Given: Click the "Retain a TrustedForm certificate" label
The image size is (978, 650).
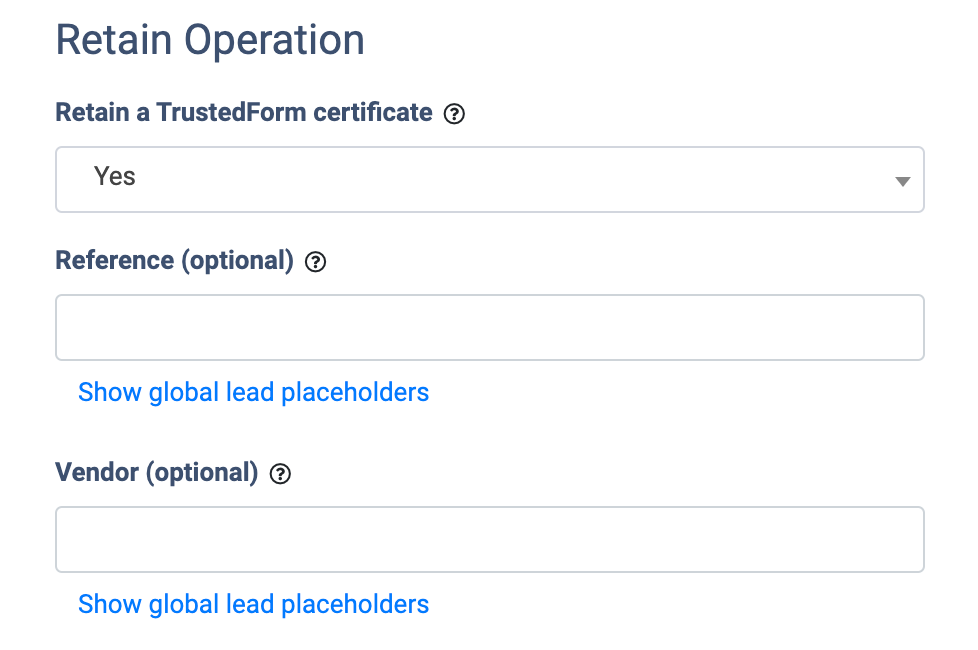Looking at the screenshot, I should coord(243,113).
